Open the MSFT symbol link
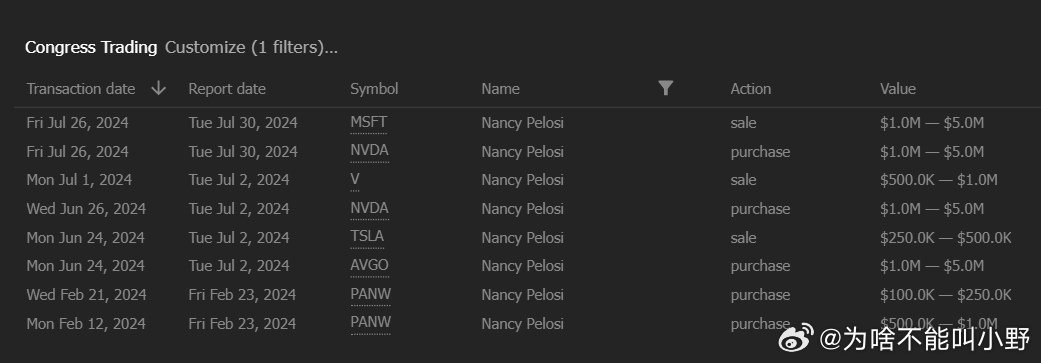The image size is (1041, 363). pyautogui.click(x=368, y=123)
